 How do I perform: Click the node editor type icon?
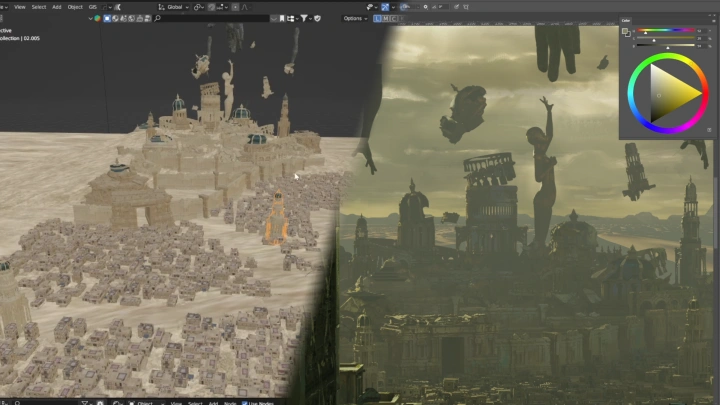(x=117, y=403)
